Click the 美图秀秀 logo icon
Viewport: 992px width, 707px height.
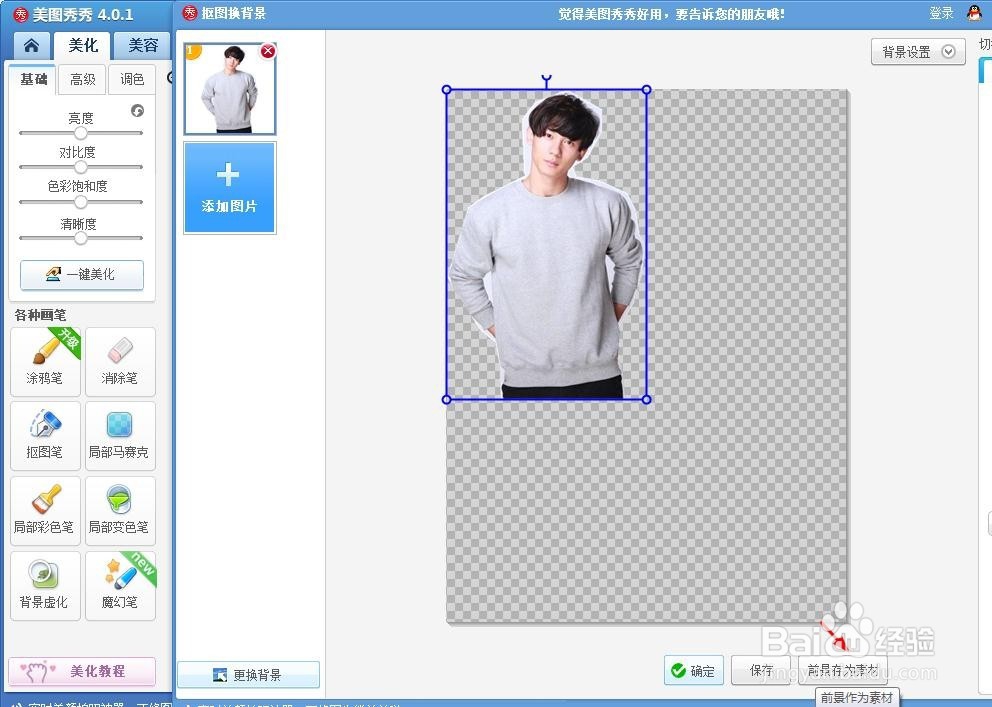pos(21,14)
